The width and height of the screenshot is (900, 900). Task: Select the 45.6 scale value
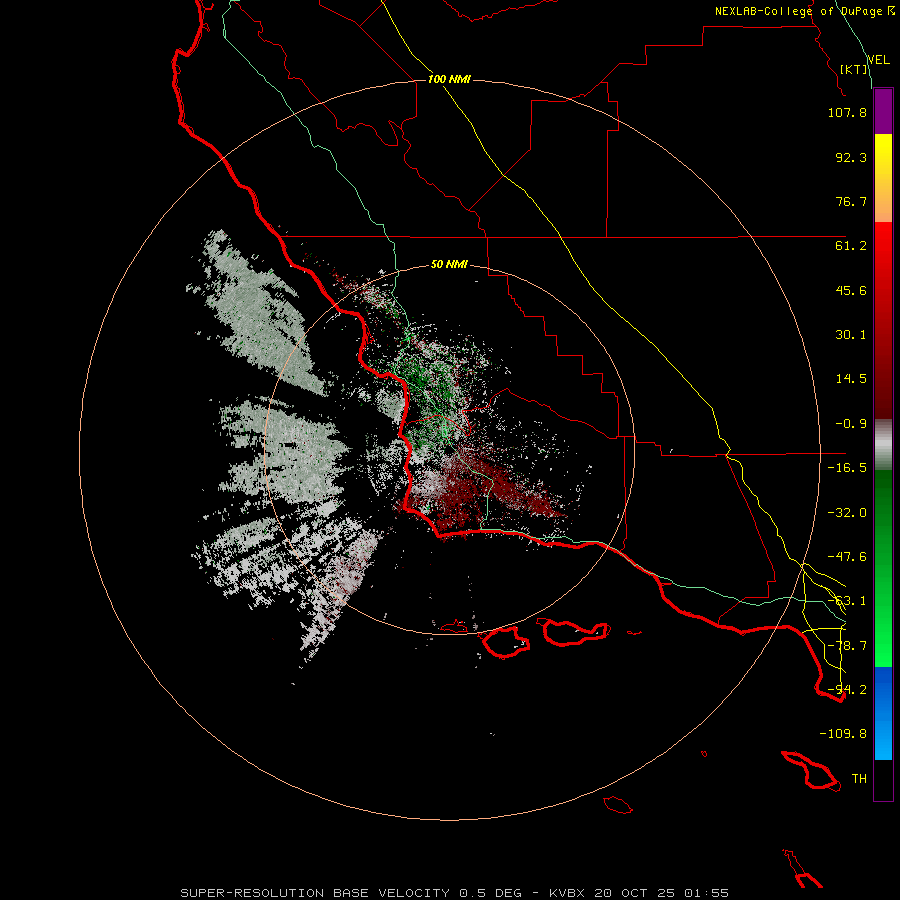coord(851,290)
